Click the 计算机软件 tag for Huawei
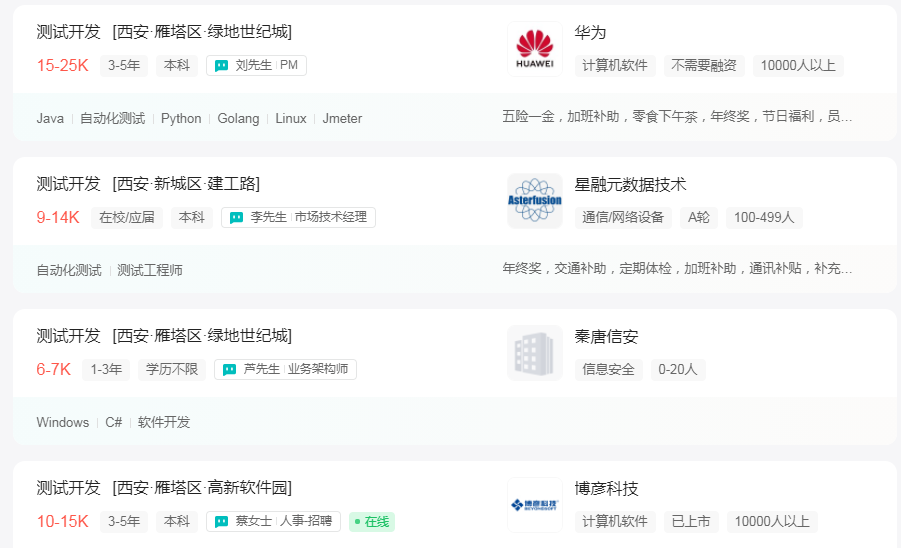 coord(615,65)
